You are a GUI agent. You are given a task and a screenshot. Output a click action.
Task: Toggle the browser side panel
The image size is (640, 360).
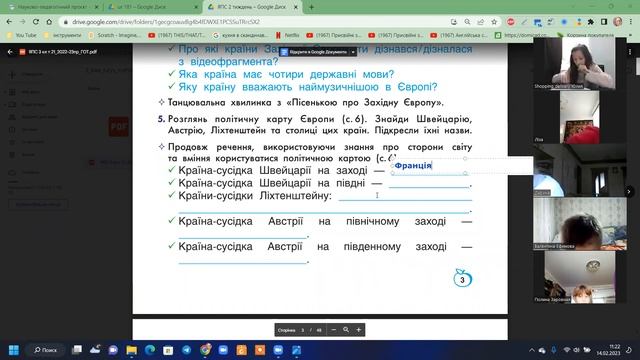[x=604, y=22]
